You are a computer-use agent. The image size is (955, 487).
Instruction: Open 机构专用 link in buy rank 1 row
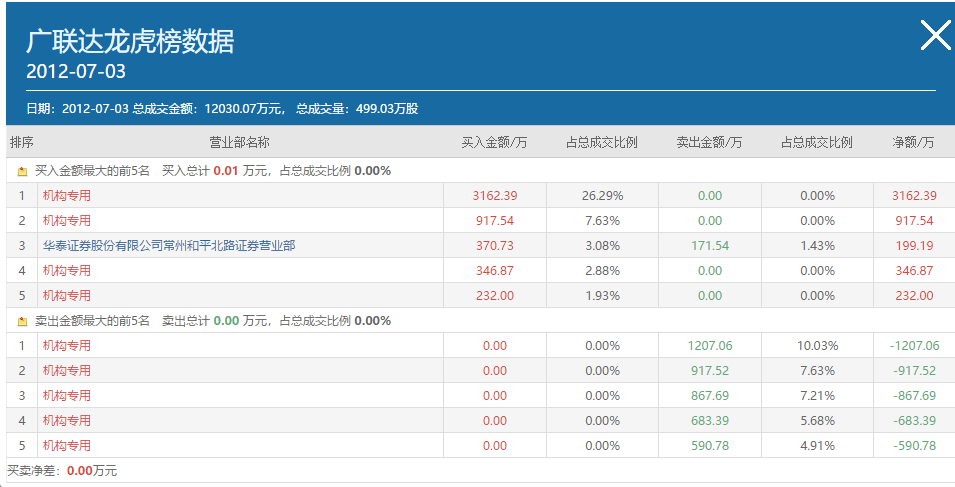pyautogui.click(x=66, y=195)
